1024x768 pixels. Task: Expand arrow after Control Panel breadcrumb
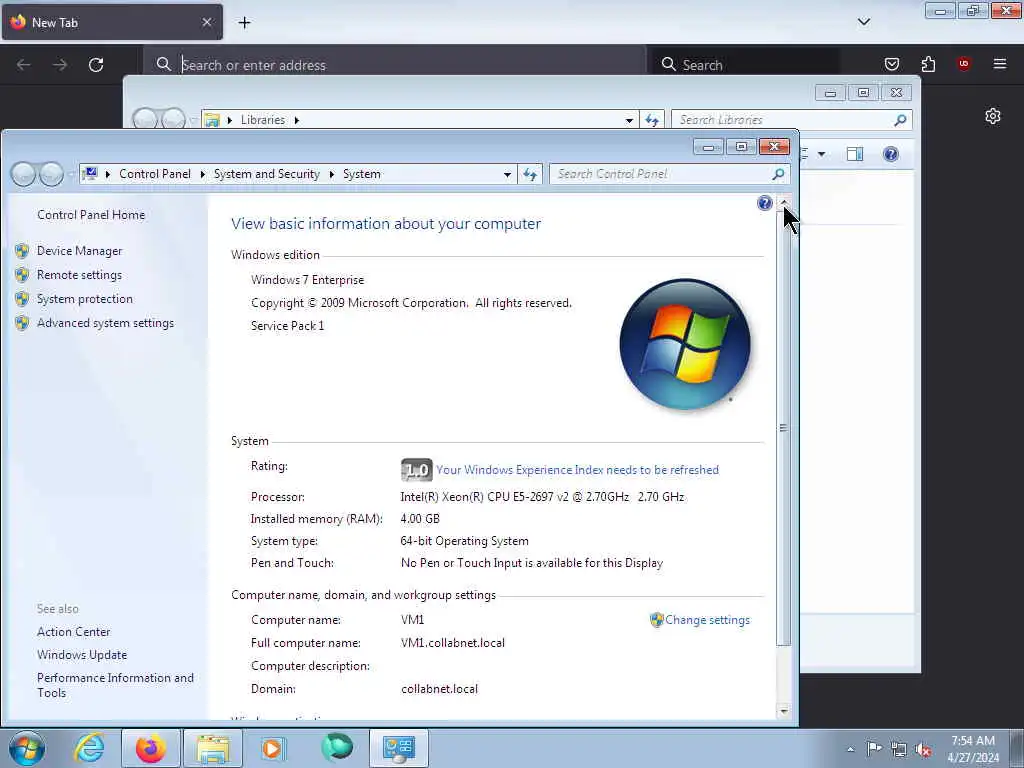202,174
